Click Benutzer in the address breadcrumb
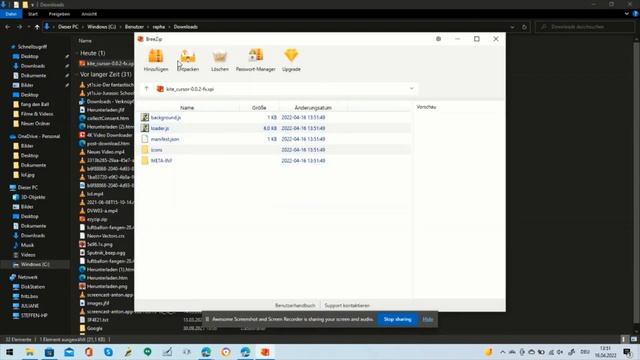640x360 pixels. click(x=134, y=27)
